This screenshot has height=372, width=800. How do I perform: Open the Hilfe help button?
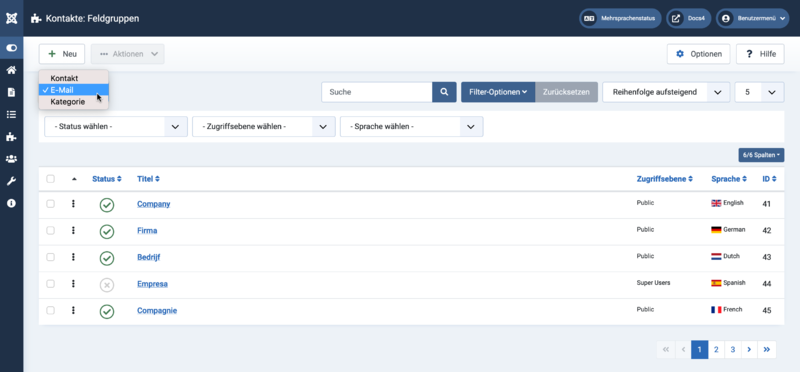tap(760, 54)
